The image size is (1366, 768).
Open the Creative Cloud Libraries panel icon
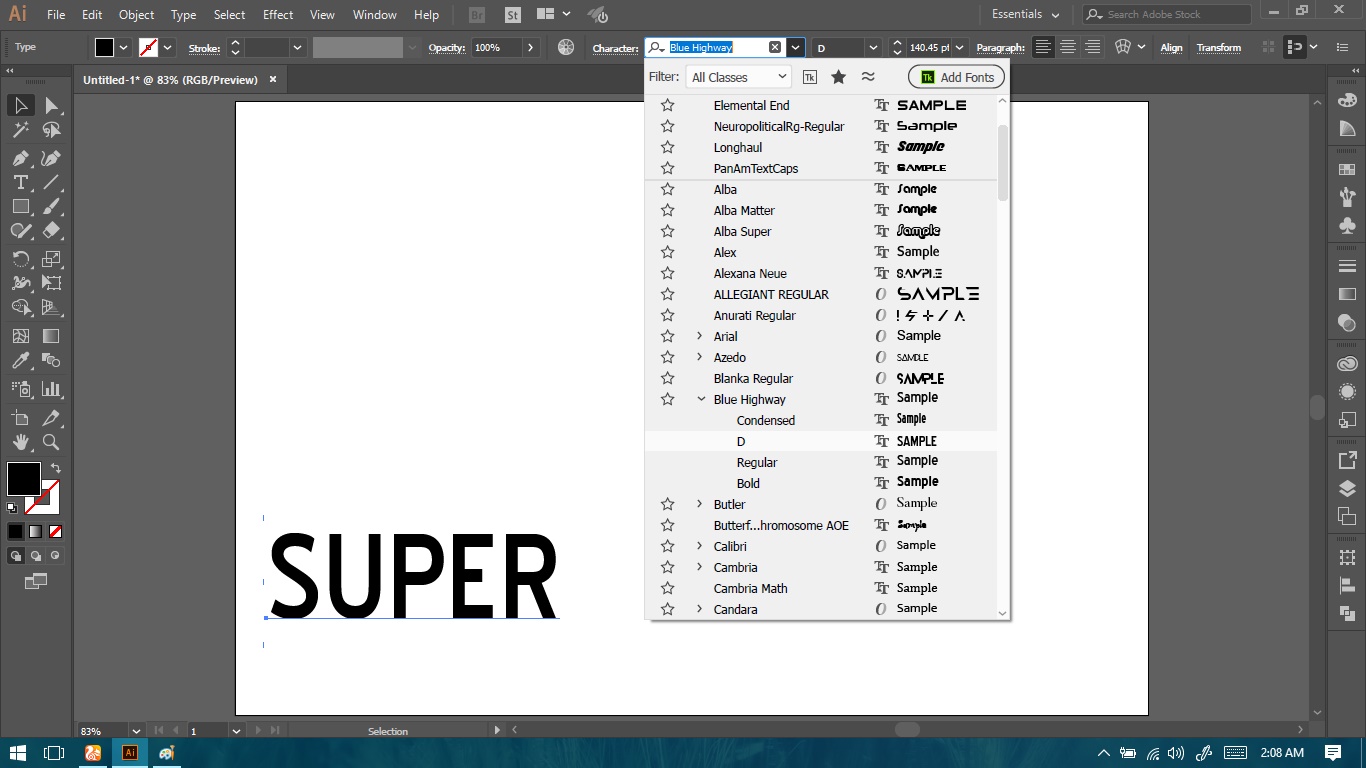click(1347, 364)
